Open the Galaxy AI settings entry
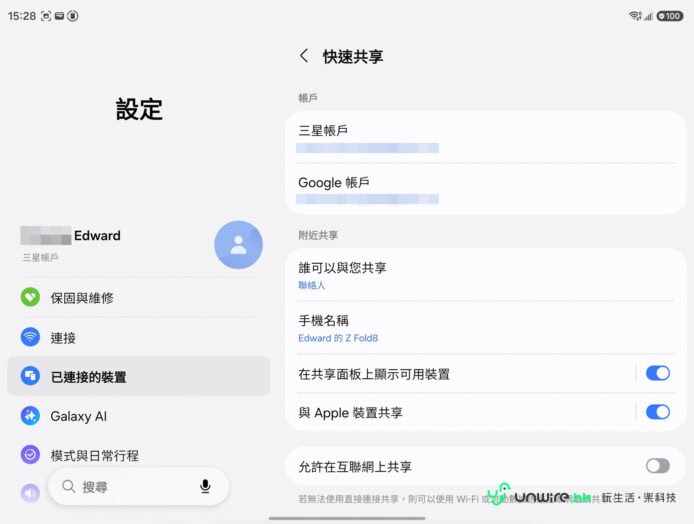This screenshot has height=524, width=694. point(139,416)
